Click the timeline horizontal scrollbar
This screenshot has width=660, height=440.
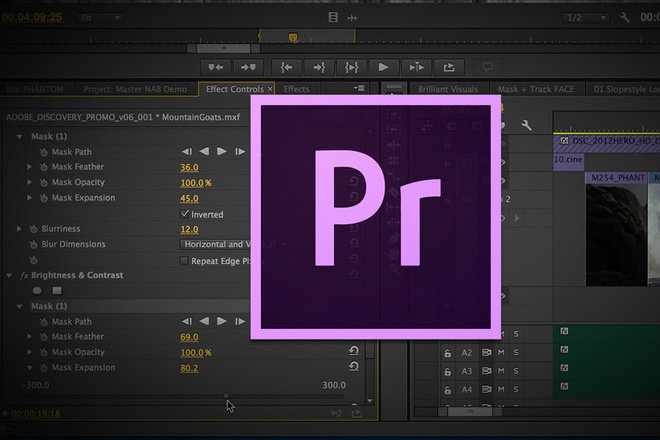(x=470, y=411)
